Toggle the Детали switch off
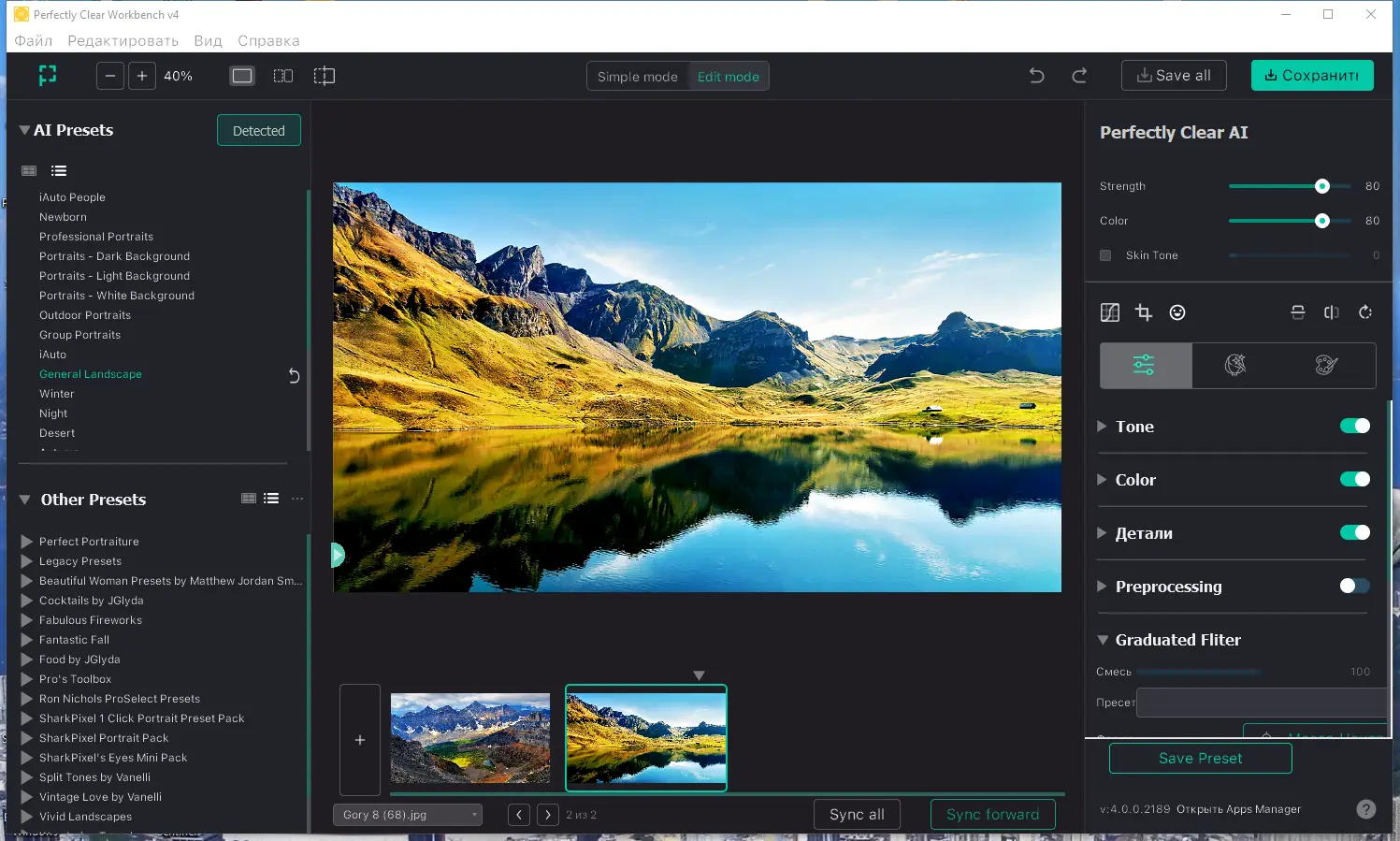The image size is (1400, 841). pyautogui.click(x=1355, y=533)
